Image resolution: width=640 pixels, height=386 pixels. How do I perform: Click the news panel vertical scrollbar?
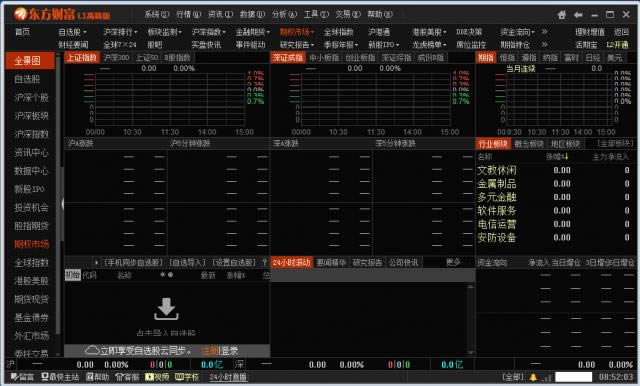click(471, 319)
